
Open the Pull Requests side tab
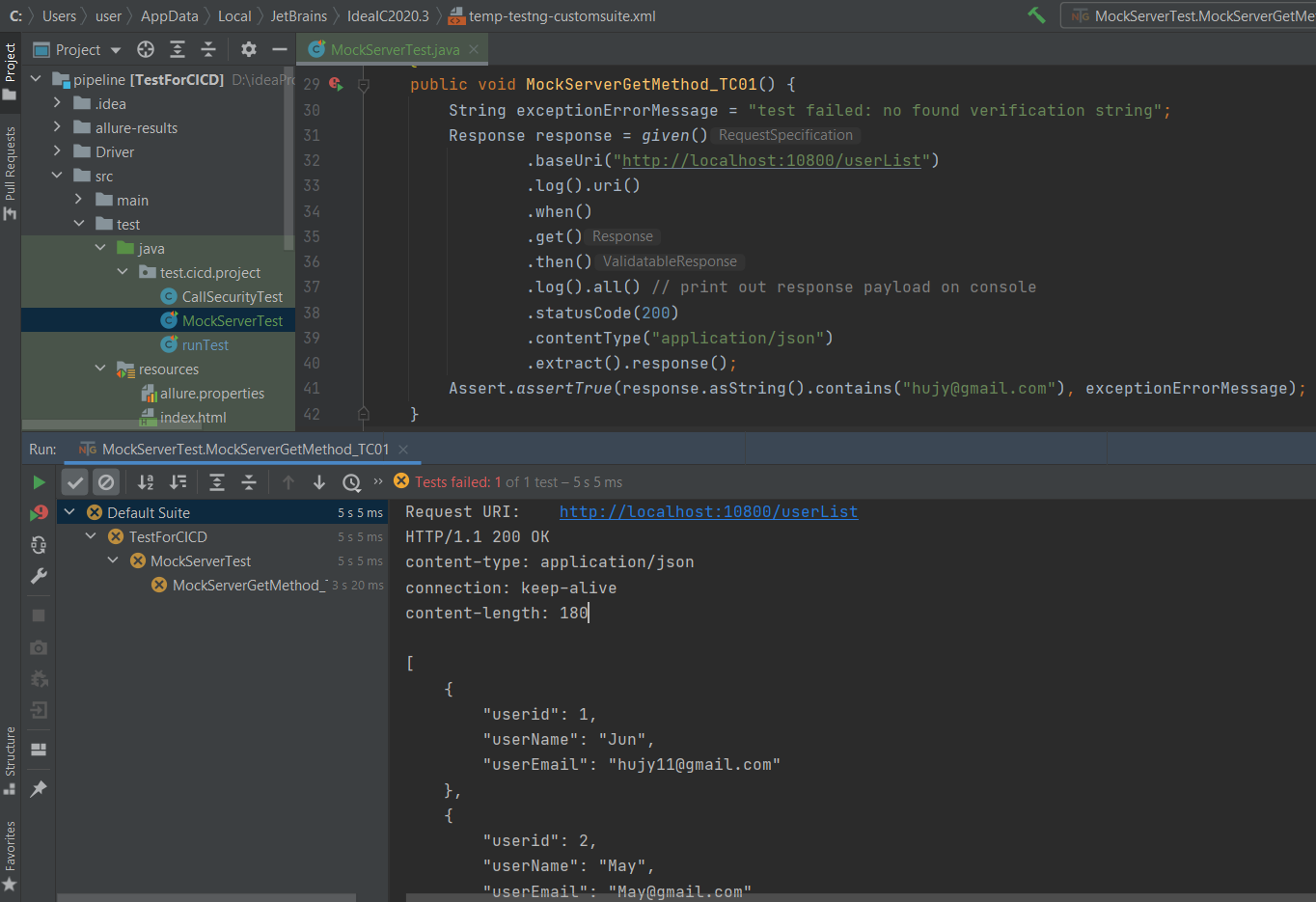pos(10,172)
